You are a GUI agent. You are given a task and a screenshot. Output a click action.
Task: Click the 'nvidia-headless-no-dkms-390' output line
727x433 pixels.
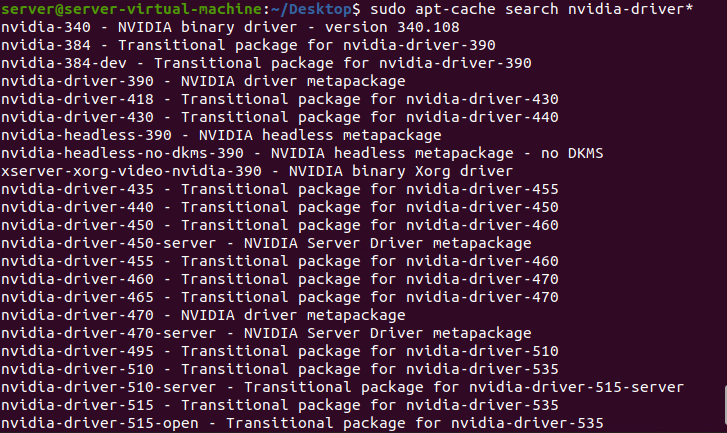click(x=302, y=153)
